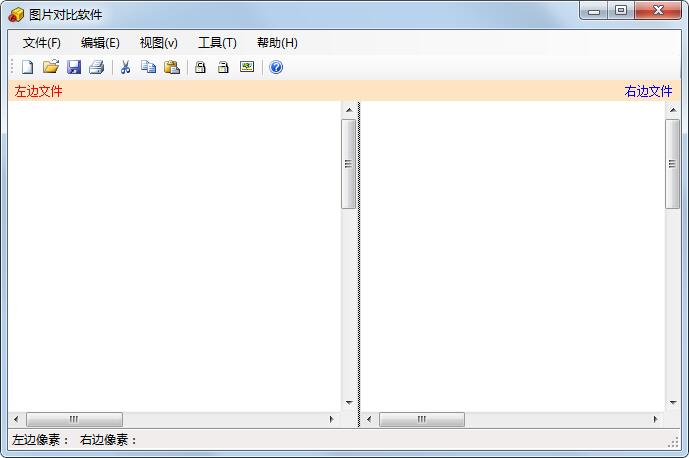
Task: Click the Copy icon in toolbar
Action: 149,67
